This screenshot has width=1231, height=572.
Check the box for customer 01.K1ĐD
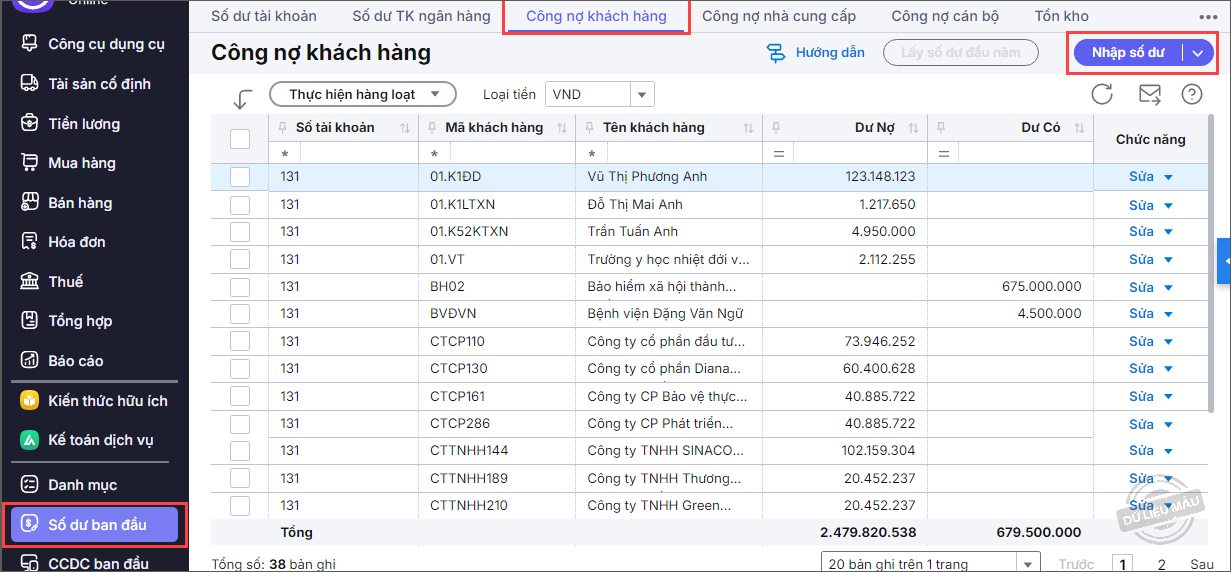[240, 177]
